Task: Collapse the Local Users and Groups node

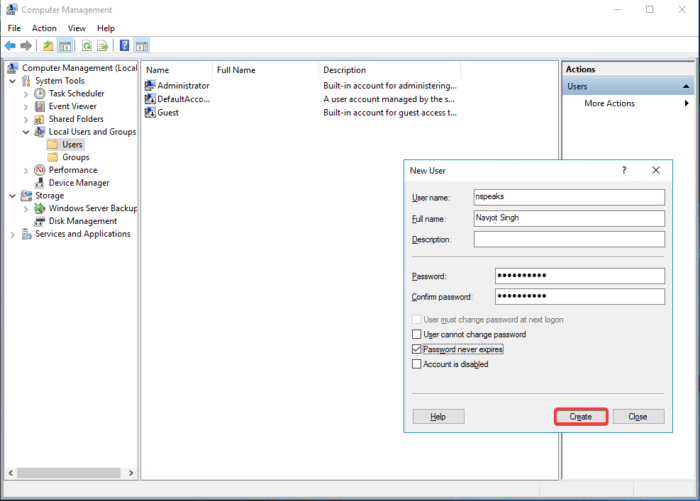Action: pos(26,132)
